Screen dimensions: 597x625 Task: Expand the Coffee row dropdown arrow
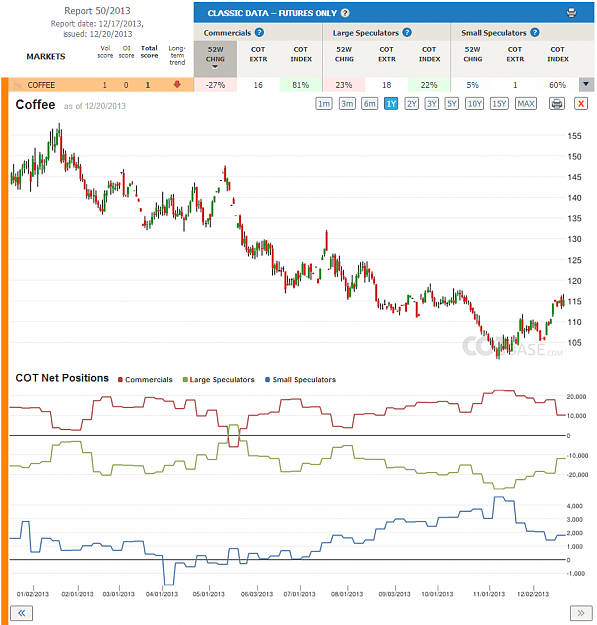[585, 84]
